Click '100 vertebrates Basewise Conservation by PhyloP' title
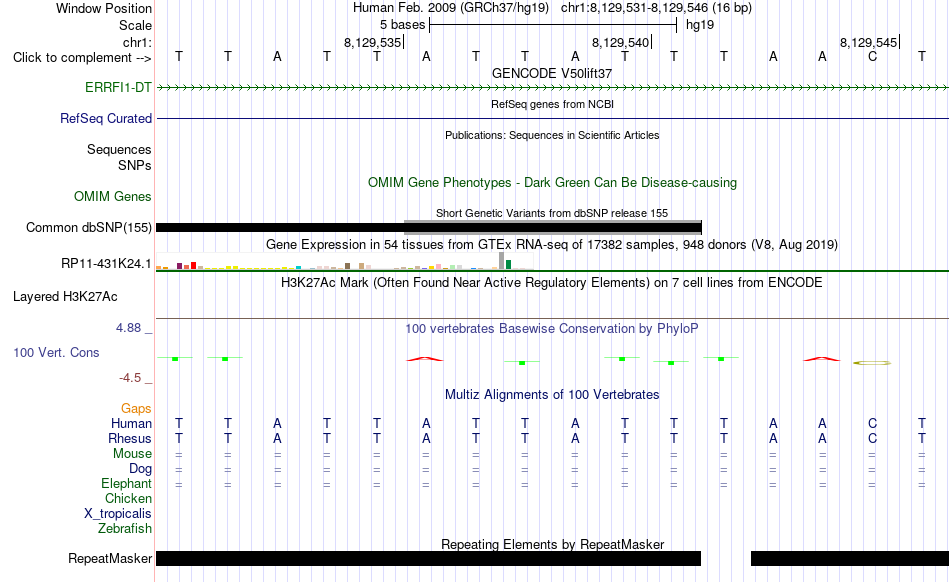 (552, 328)
